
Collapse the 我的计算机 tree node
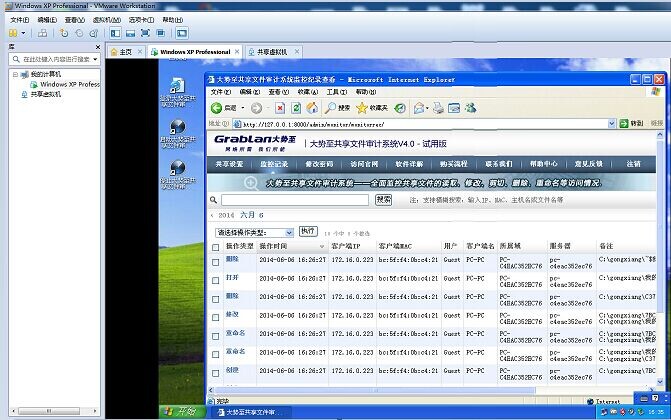pyautogui.click(x=14, y=74)
